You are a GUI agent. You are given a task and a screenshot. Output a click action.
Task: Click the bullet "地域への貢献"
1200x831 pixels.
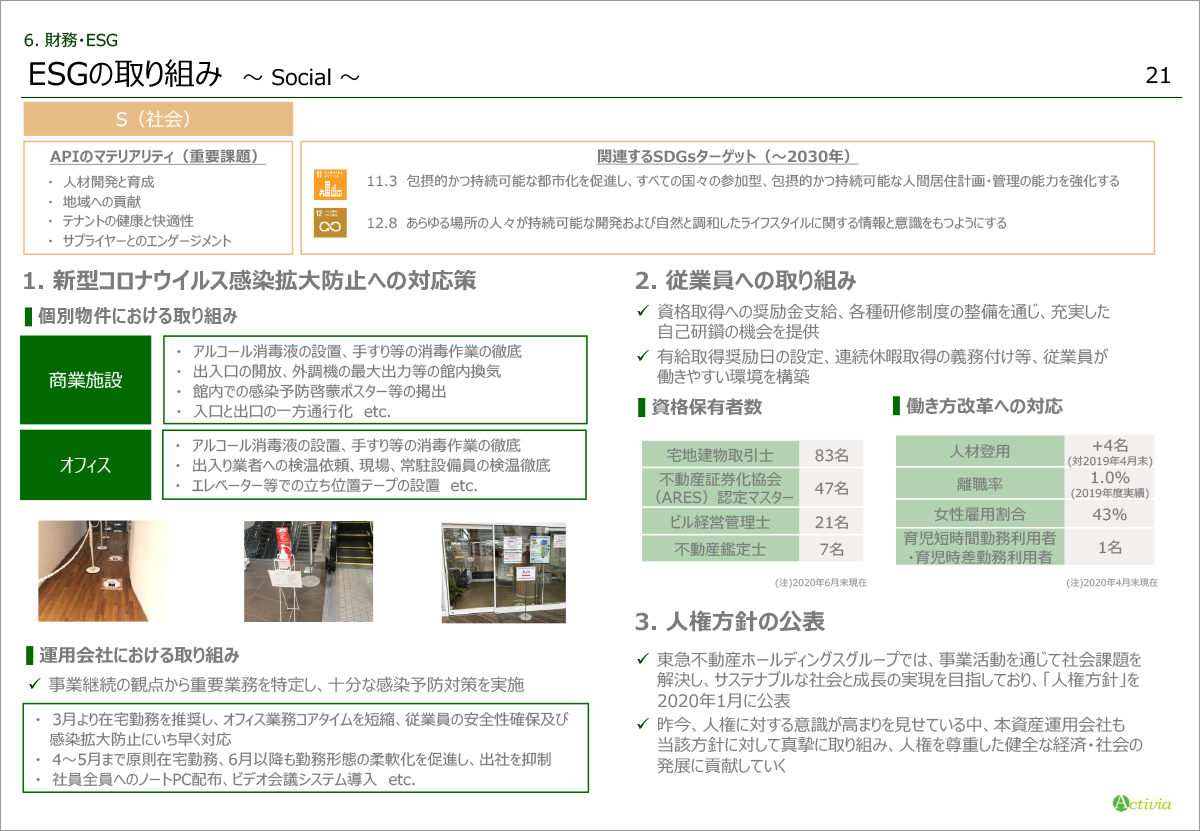click(x=102, y=201)
